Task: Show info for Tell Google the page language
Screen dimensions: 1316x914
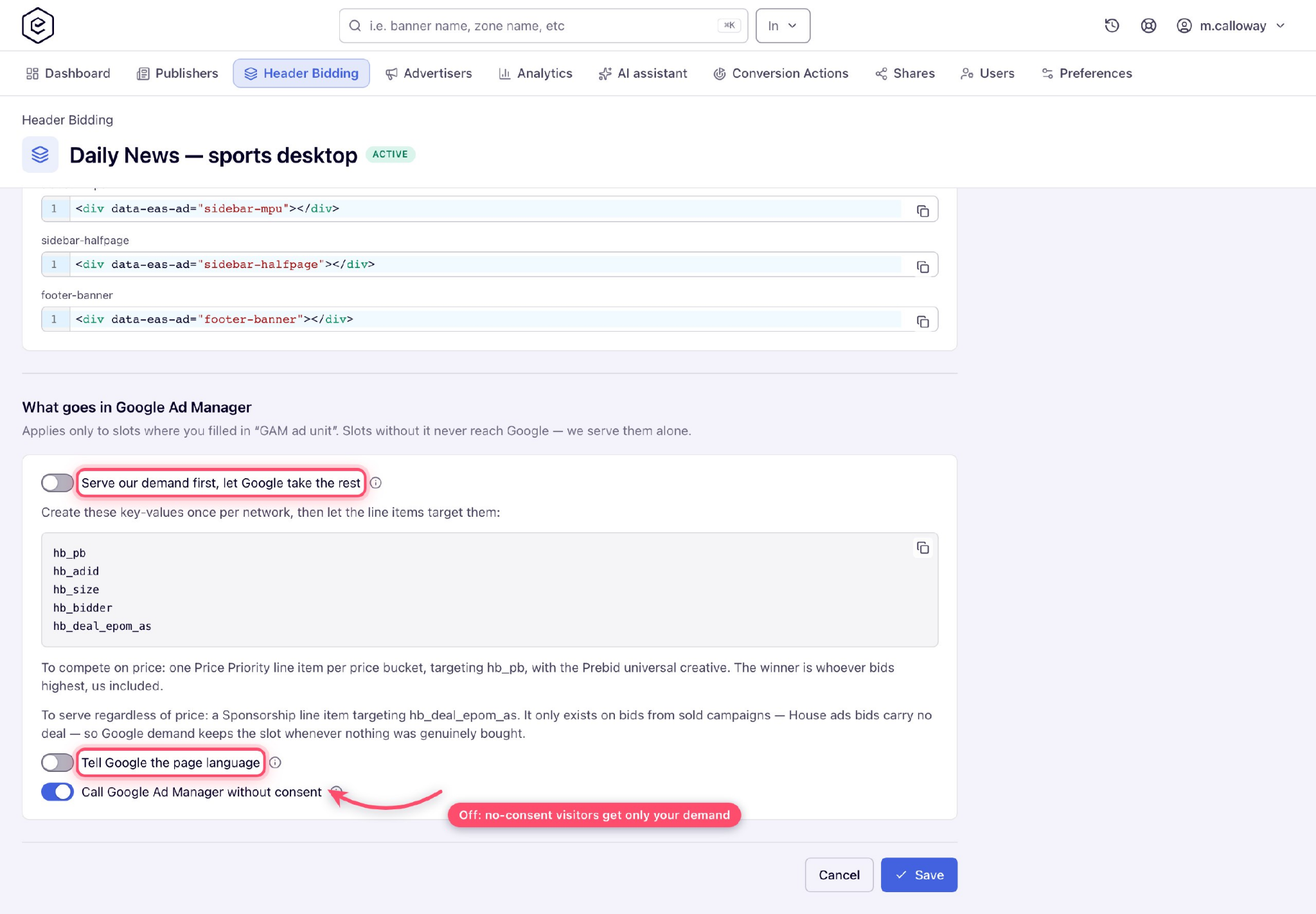Action: coord(275,762)
